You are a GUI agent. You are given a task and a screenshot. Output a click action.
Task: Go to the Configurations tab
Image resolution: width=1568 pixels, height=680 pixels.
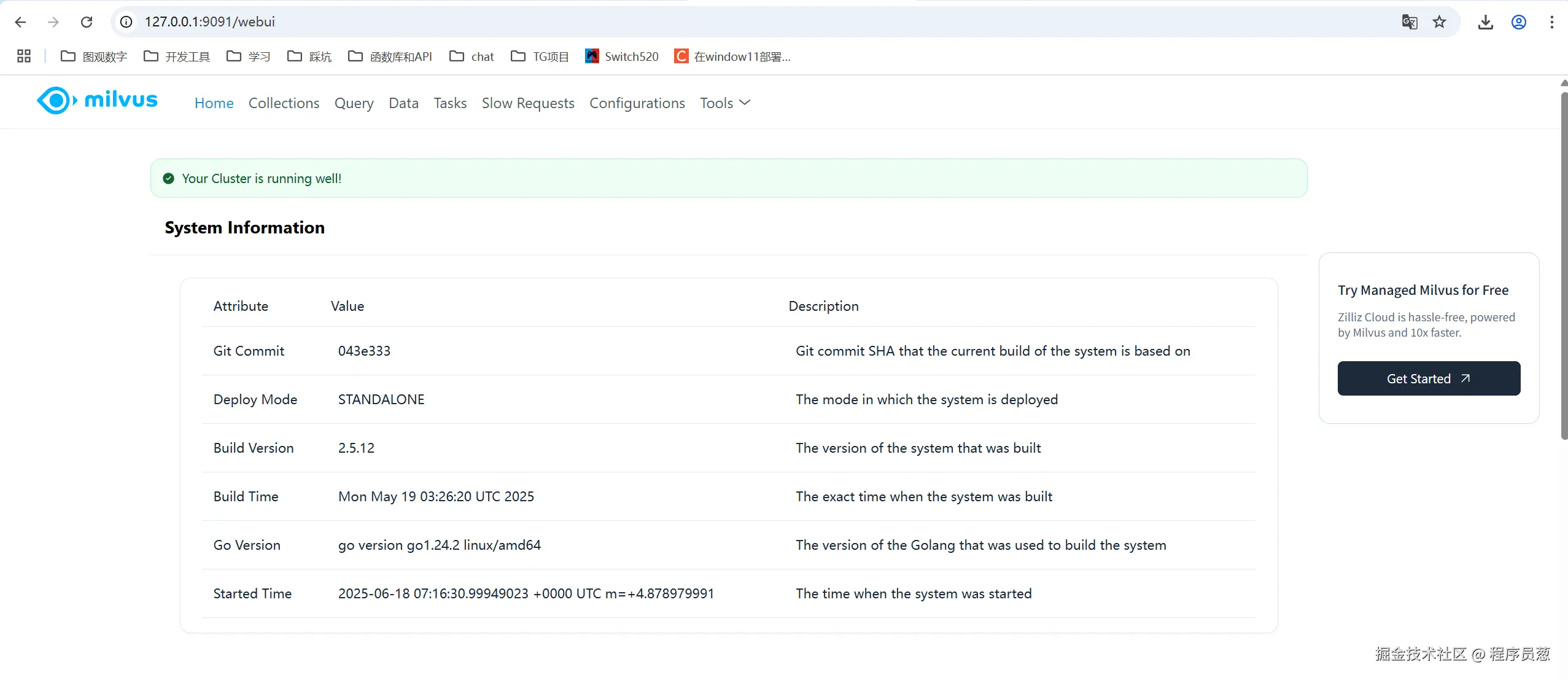click(x=637, y=103)
